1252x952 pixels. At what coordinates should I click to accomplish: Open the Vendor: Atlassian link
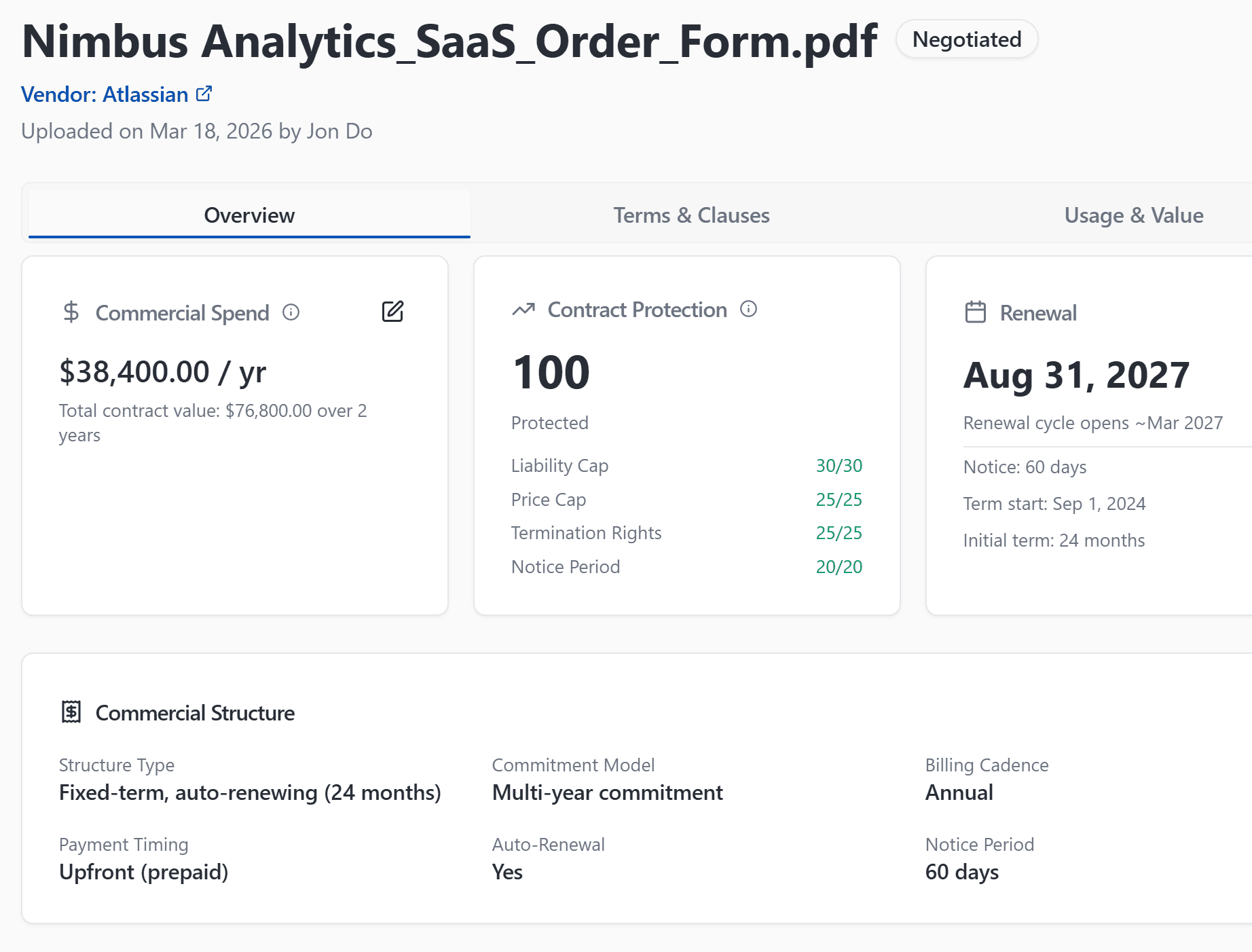[105, 94]
